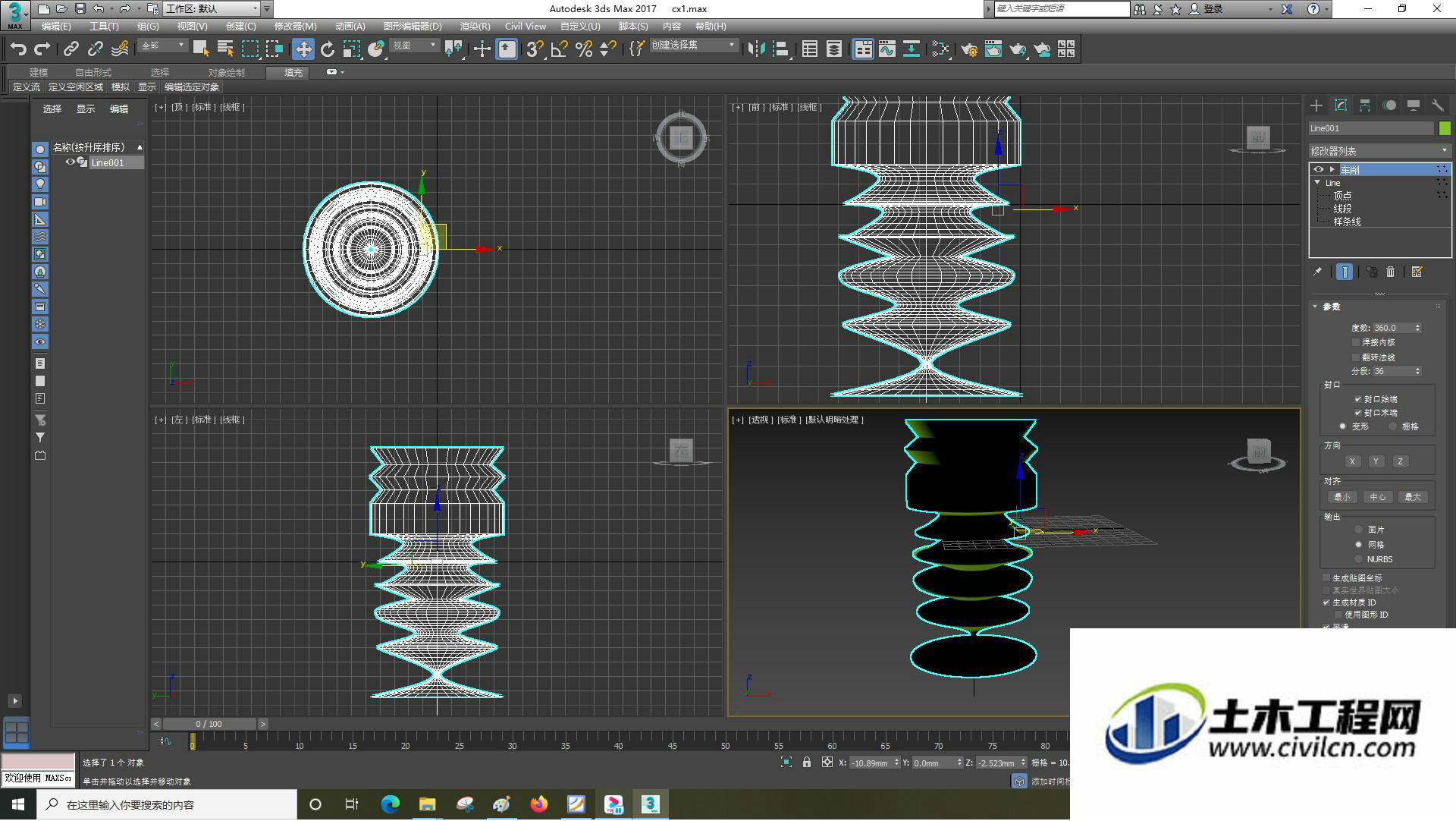
Task: Open the Utilities wrench panel tab
Action: 1438,105
